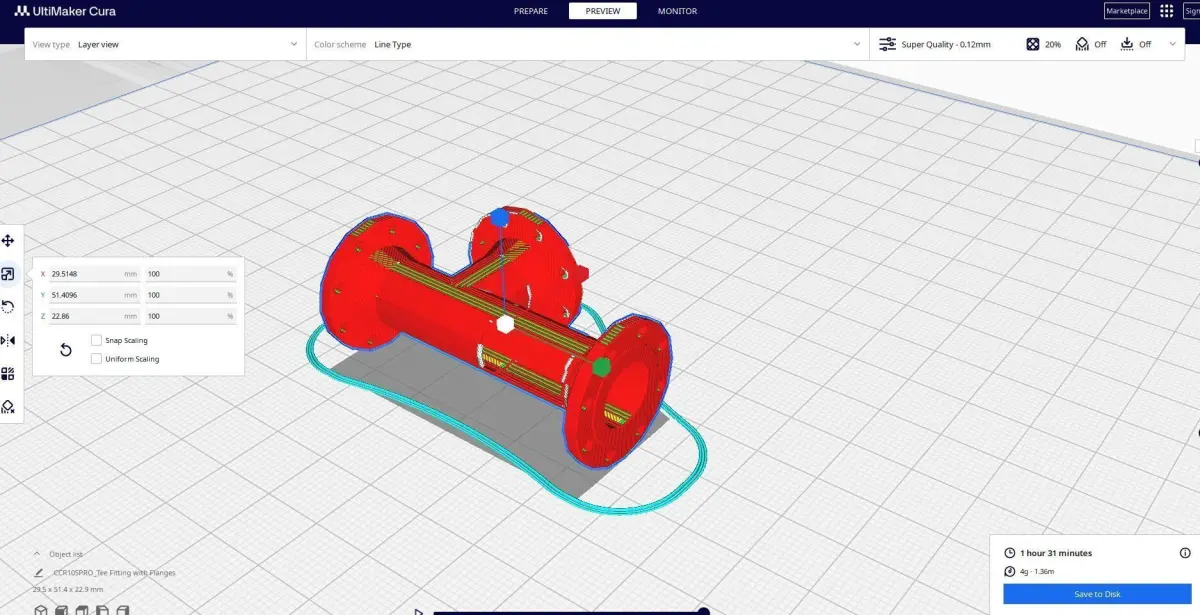Click the support icon showing Off
The width and height of the screenshot is (1200, 615).
(x=1082, y=44)
